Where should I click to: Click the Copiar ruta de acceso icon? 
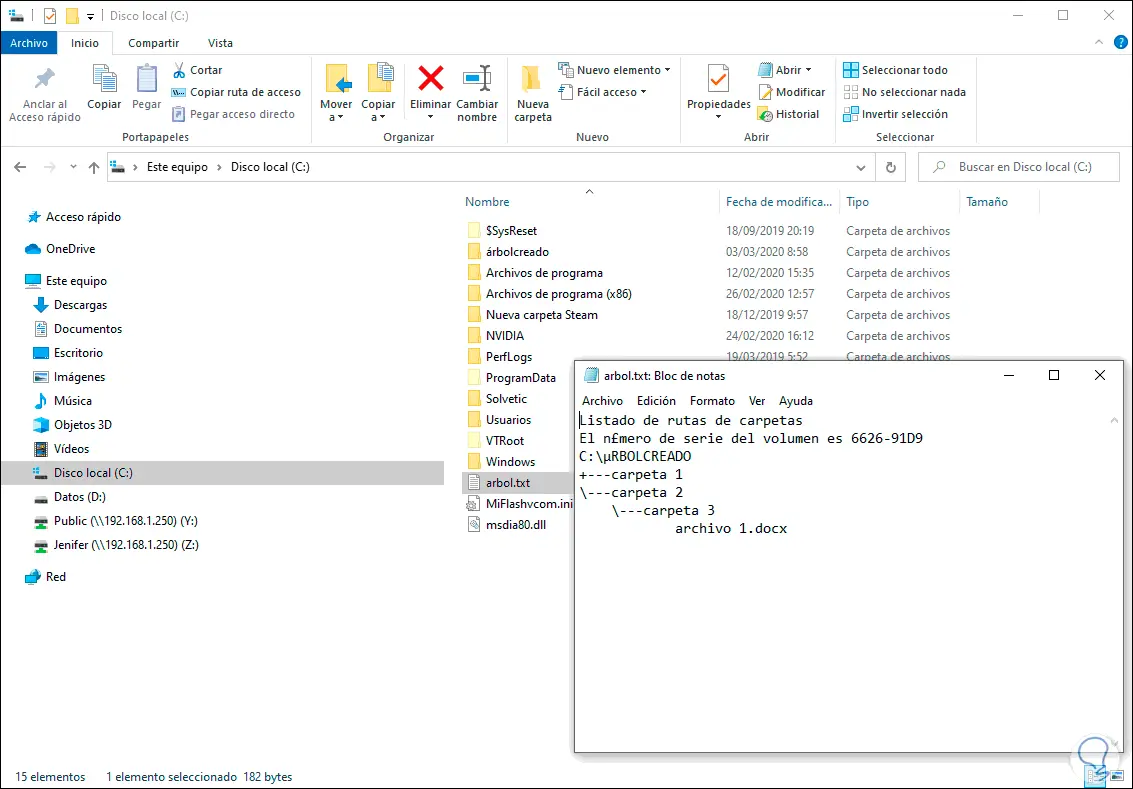click(178, 92)
